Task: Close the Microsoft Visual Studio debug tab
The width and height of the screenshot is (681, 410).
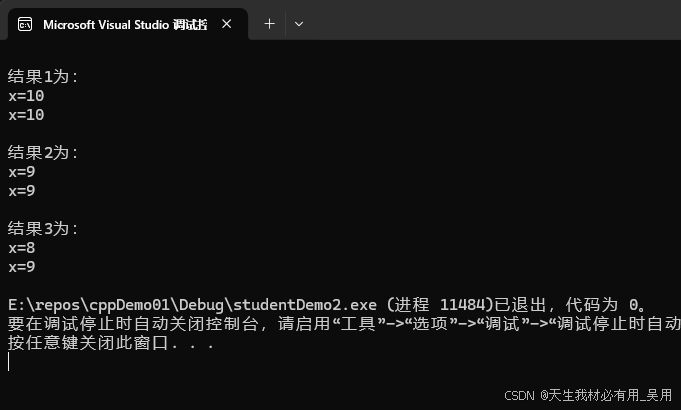Action: 226,24
